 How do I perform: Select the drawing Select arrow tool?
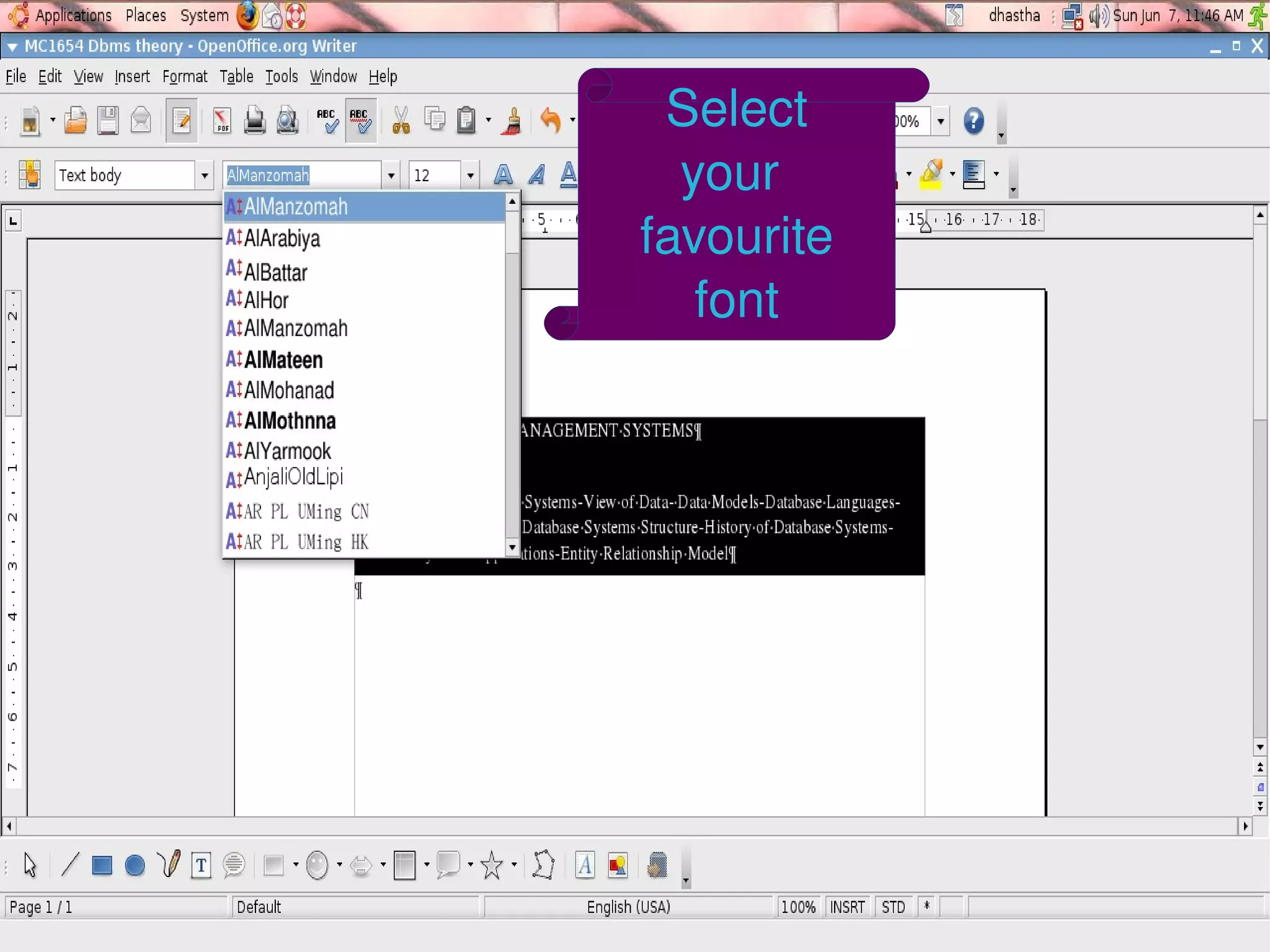point(30,865)
